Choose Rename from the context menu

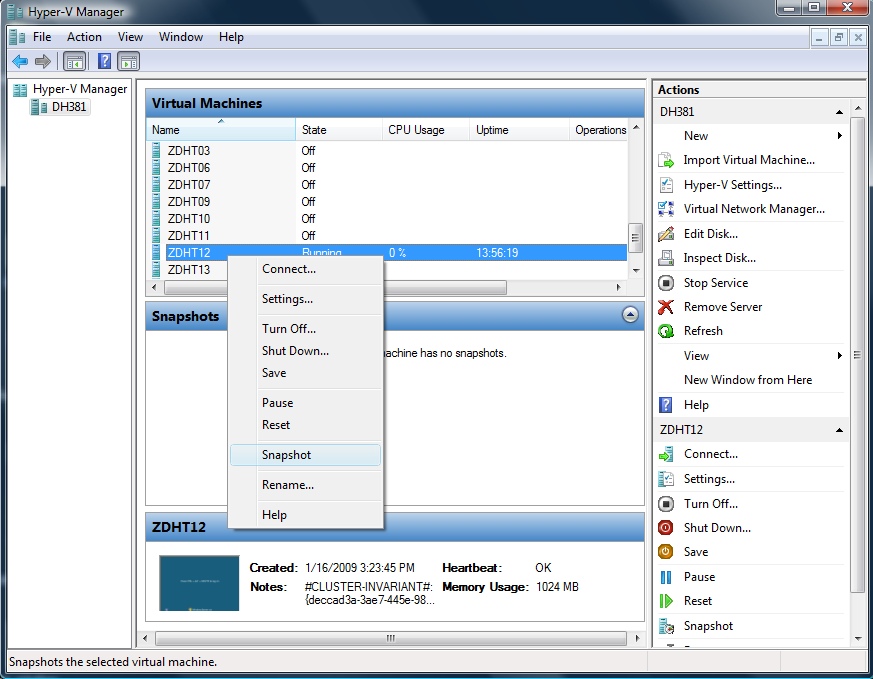tap(289, 485)
